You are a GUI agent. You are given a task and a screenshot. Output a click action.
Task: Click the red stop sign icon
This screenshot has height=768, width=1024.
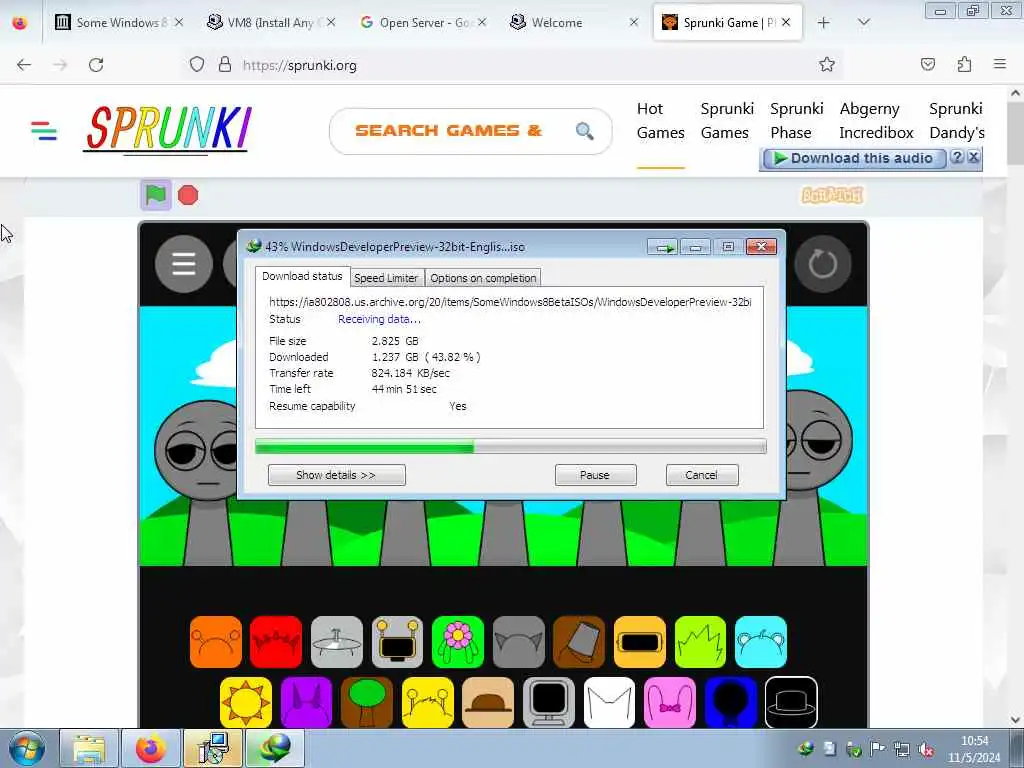click(x=188, y=195)
